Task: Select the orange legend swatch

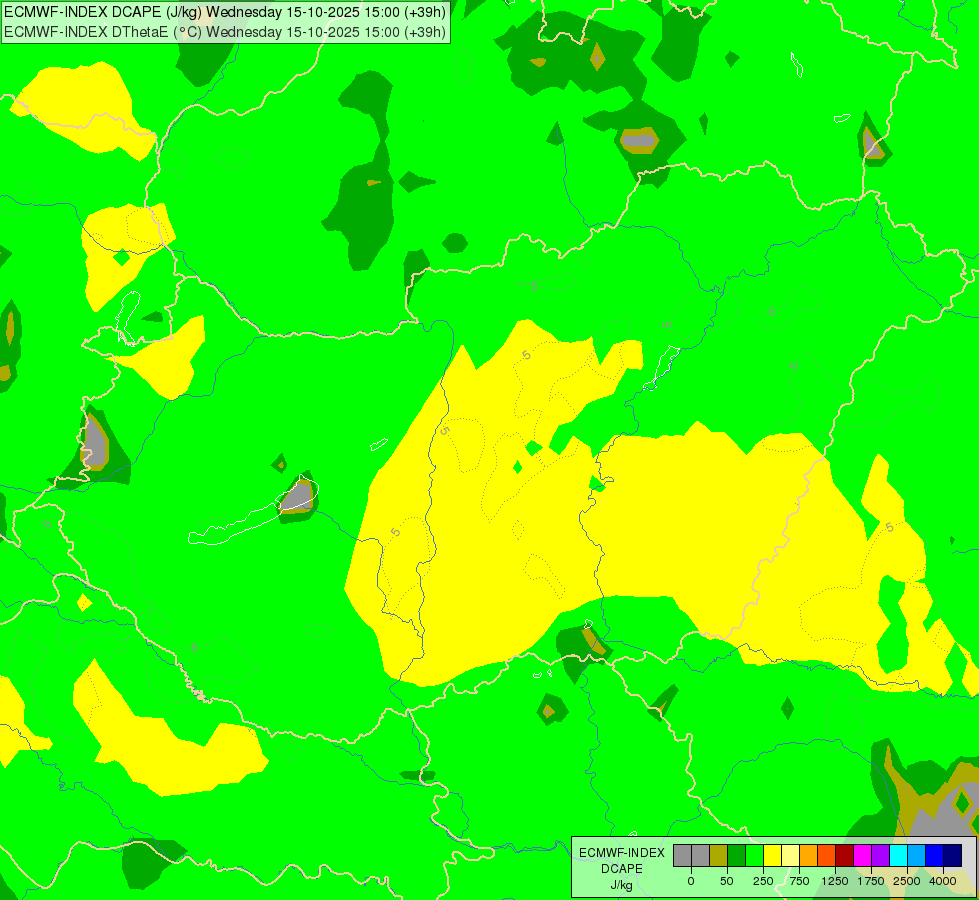Action: click(809, 856)
